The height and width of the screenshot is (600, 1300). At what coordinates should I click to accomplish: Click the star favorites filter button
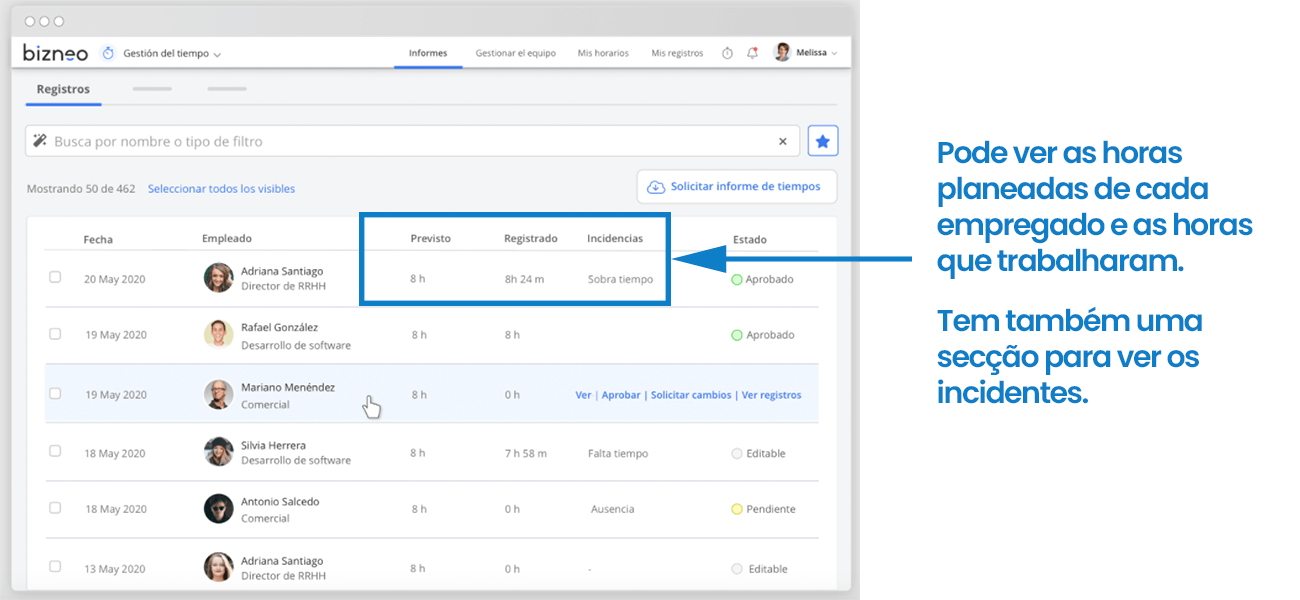click(823, 141)
